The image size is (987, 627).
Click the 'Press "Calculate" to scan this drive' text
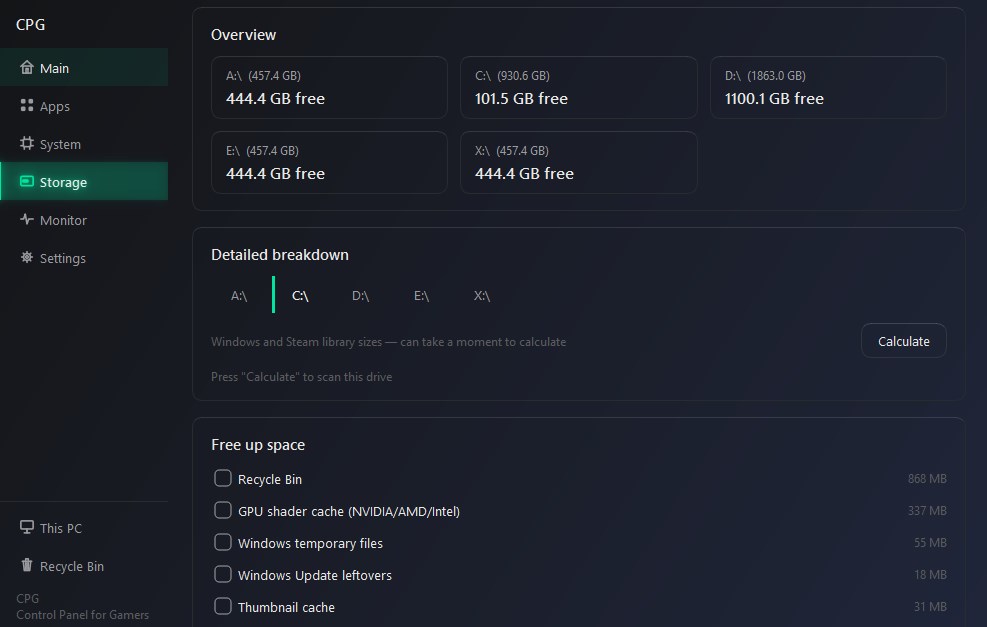click(302, 376)
